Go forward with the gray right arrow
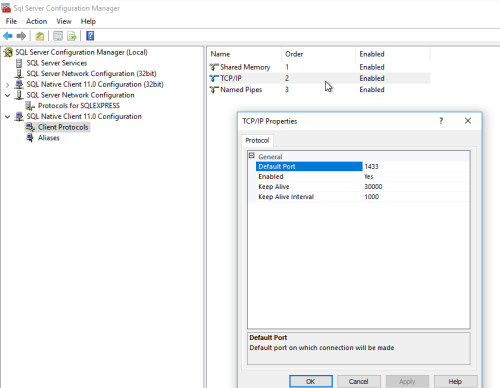The width and height of the screenshot is (500, 388). [21, 36]
